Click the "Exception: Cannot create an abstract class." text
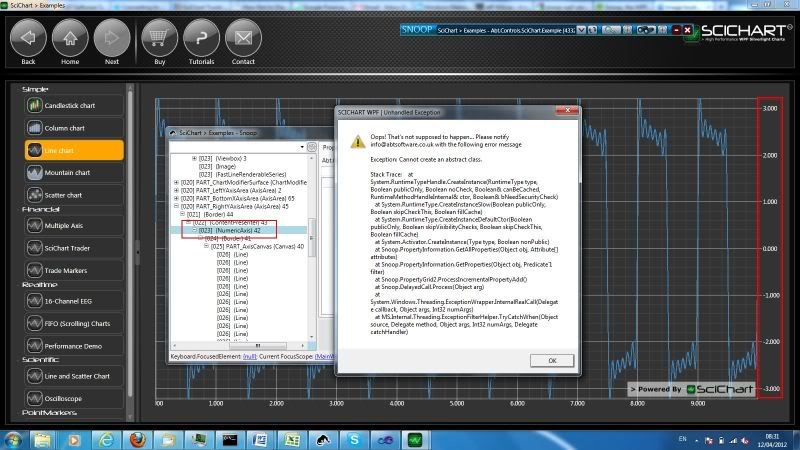800x450 pixels. click(x=426, y=159)
